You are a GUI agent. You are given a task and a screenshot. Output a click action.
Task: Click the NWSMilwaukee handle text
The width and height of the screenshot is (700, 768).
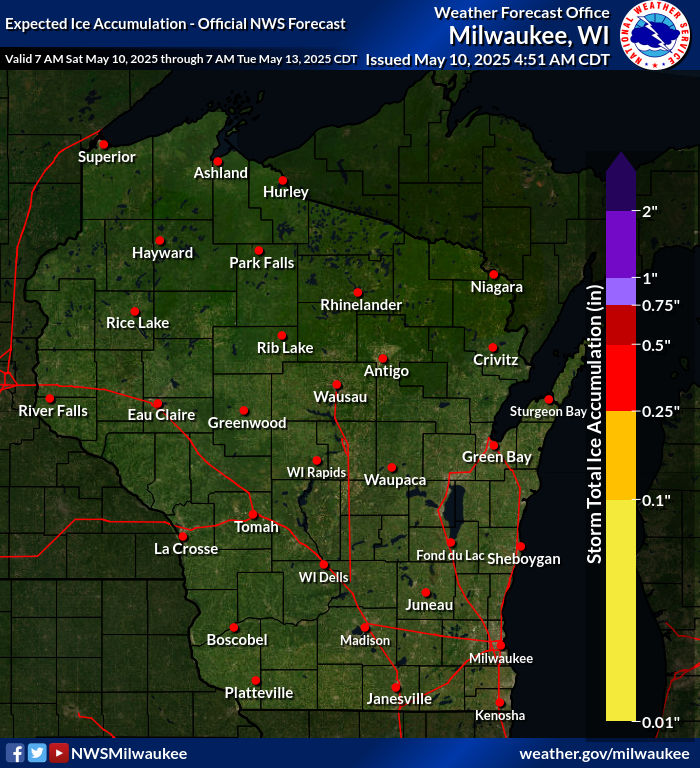(129, 753)
